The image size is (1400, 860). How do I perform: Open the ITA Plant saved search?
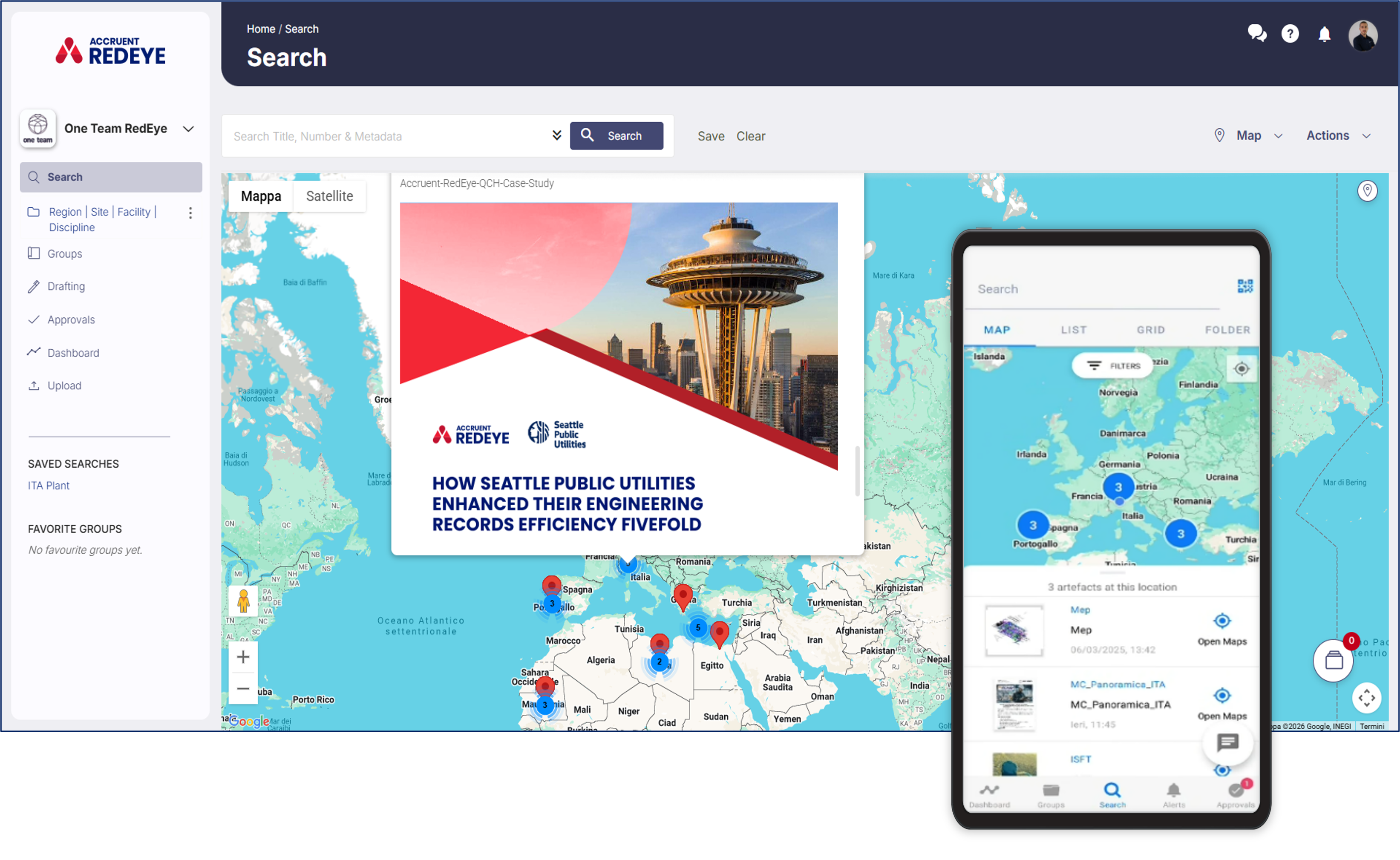click(48, 485)
